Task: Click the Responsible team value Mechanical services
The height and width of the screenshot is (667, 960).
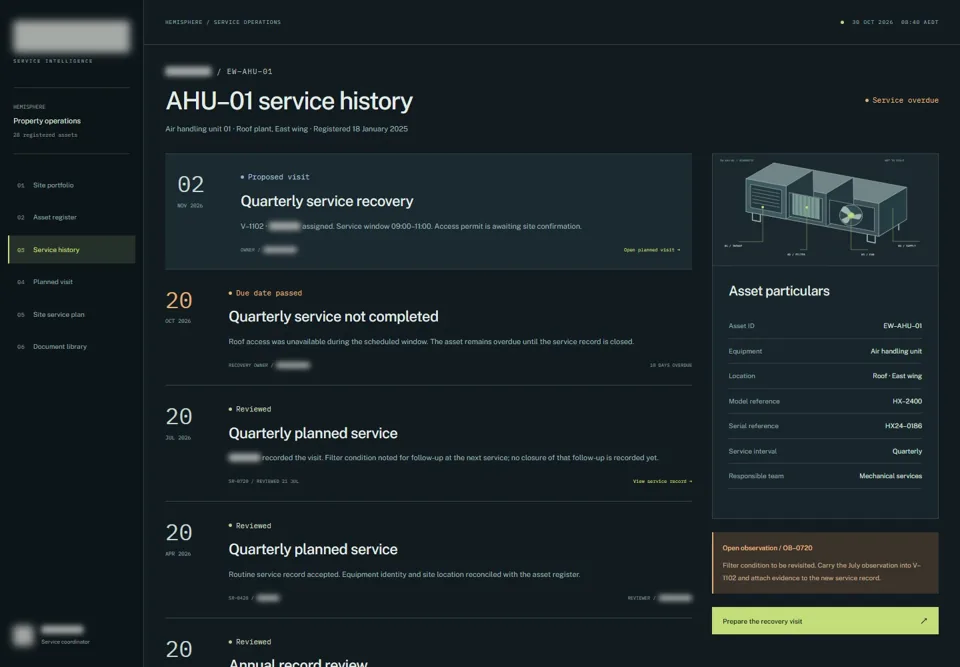Action: (x=890, y=476)
